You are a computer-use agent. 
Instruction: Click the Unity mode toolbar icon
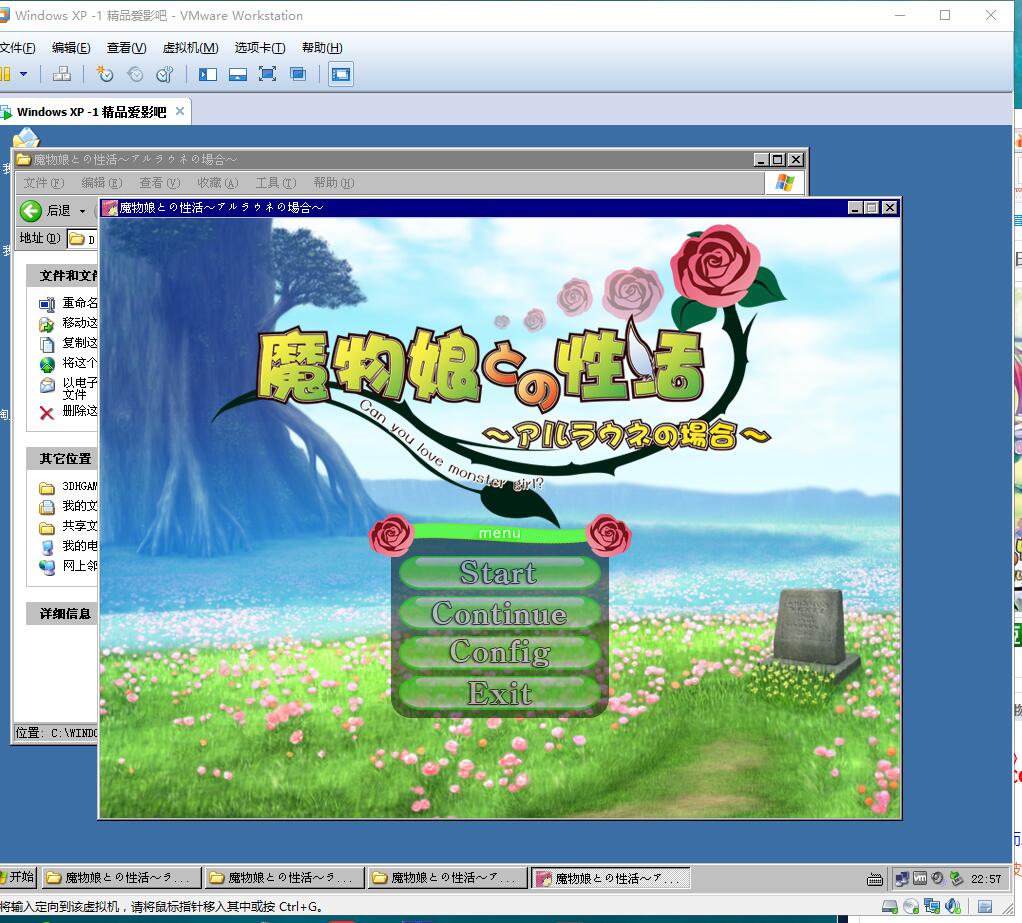click(x=297, y=74)
